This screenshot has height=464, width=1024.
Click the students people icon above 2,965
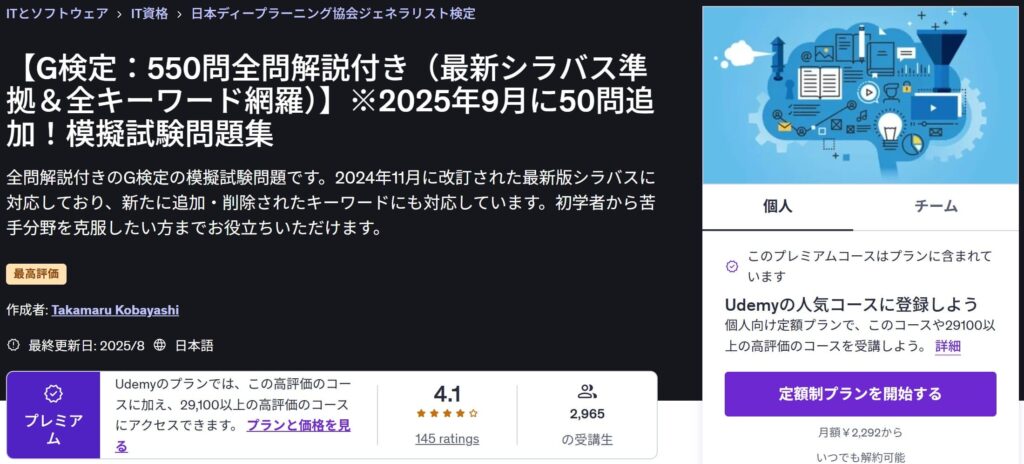point(587,392)
